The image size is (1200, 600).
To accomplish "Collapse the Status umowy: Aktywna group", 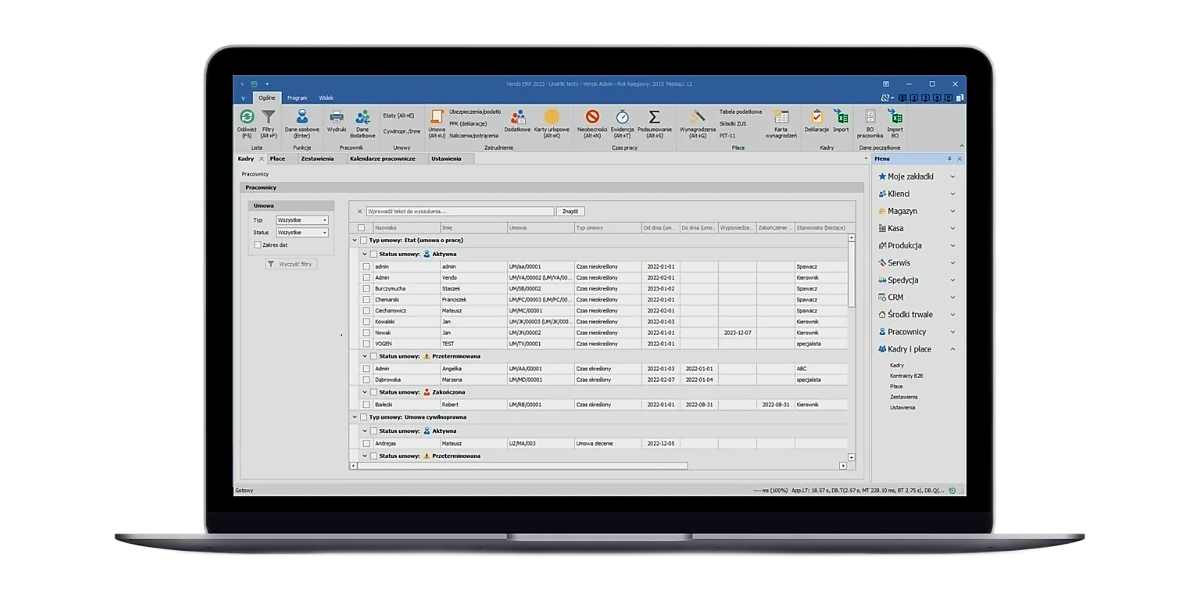I will (x=365, y=254).
